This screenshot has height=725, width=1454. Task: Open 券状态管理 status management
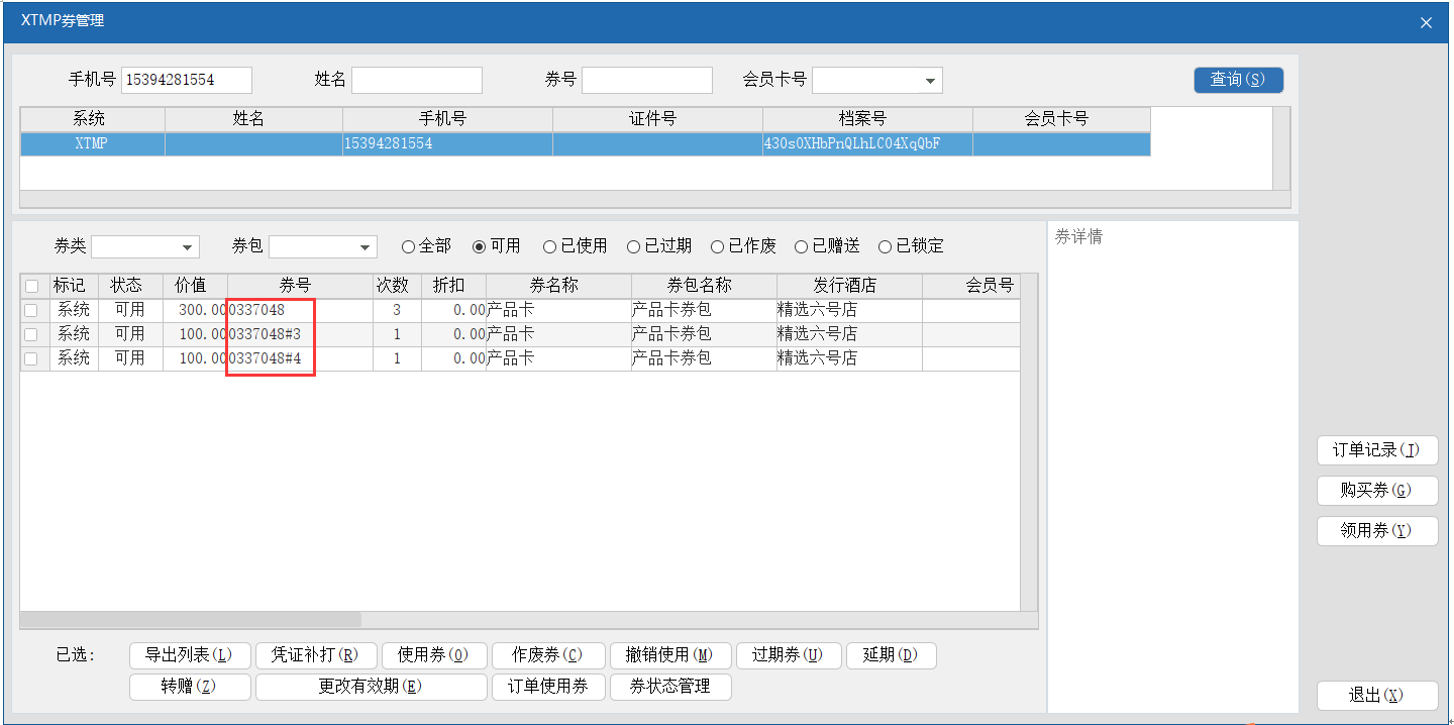(669, 687)
